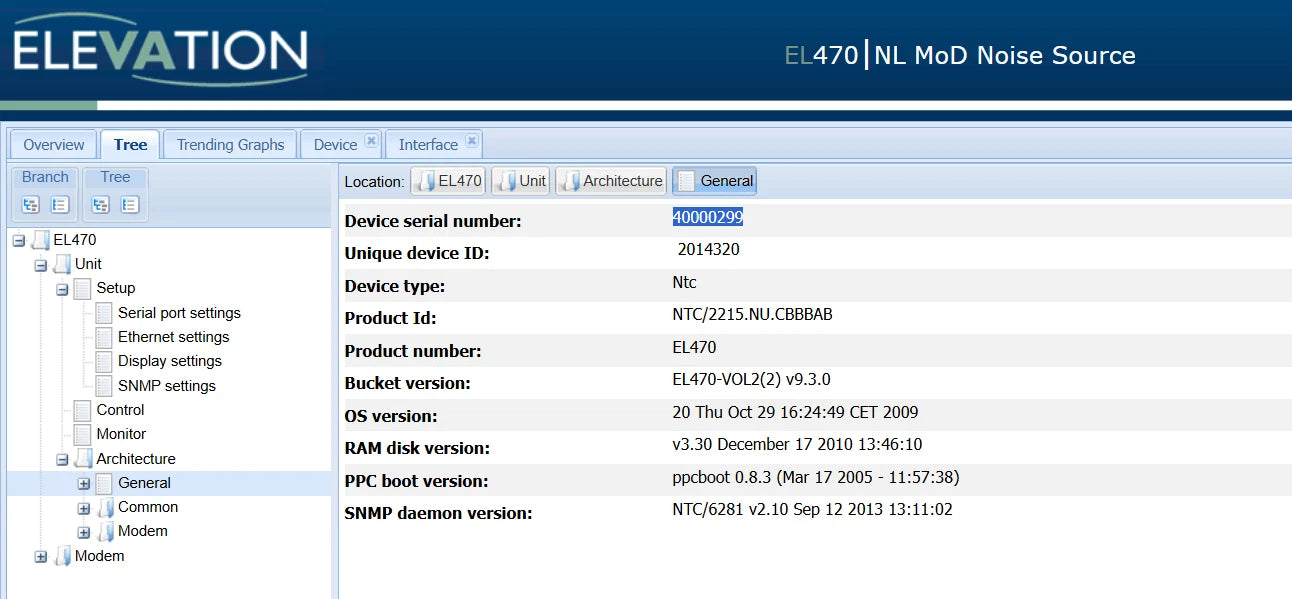Select Common label in tree
Screen dimensions: 1292x599
(148, 507)
